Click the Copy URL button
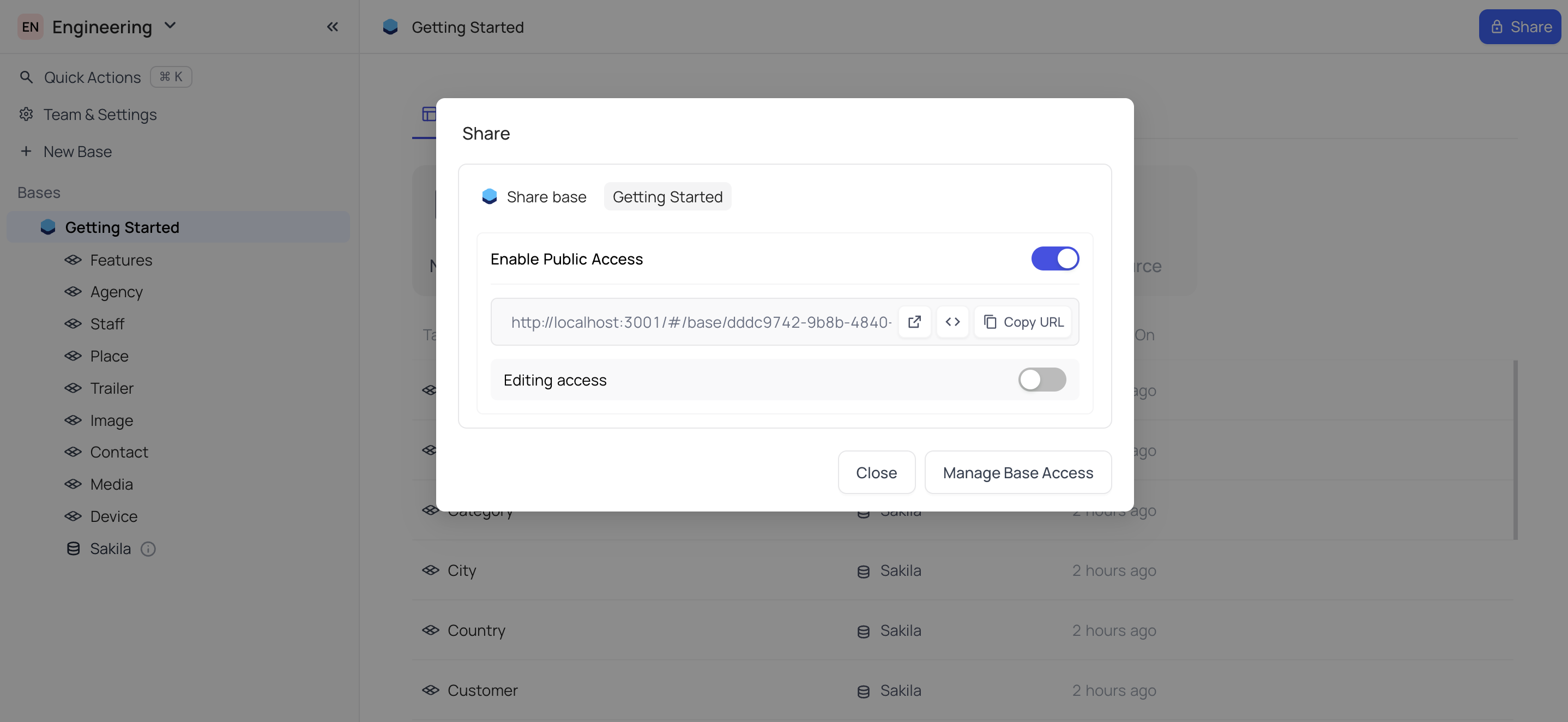Screen dimensions: 1568x722 click(1023, 321)
